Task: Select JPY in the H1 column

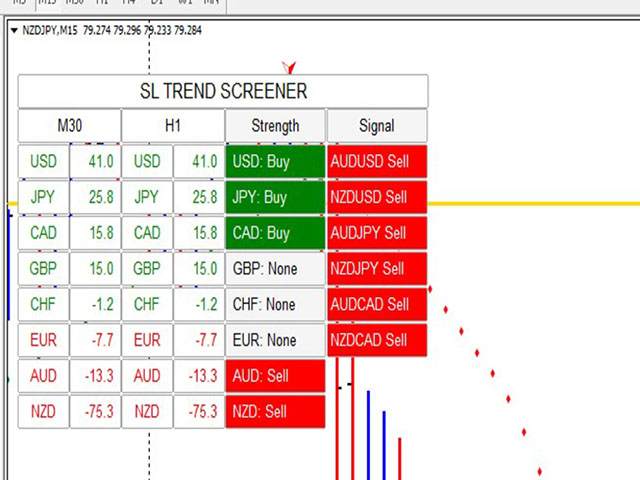Action: 147,197
